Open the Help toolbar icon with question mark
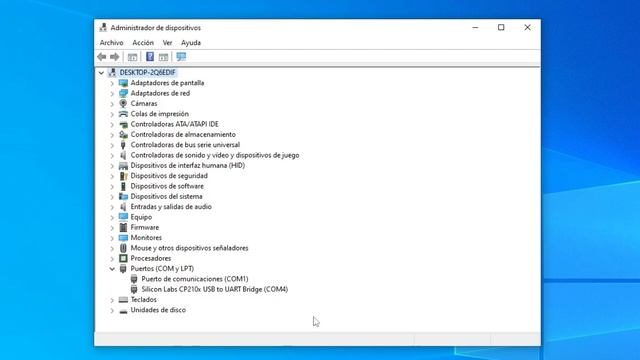Screen dimensions: 640x360 pos(150,57)
